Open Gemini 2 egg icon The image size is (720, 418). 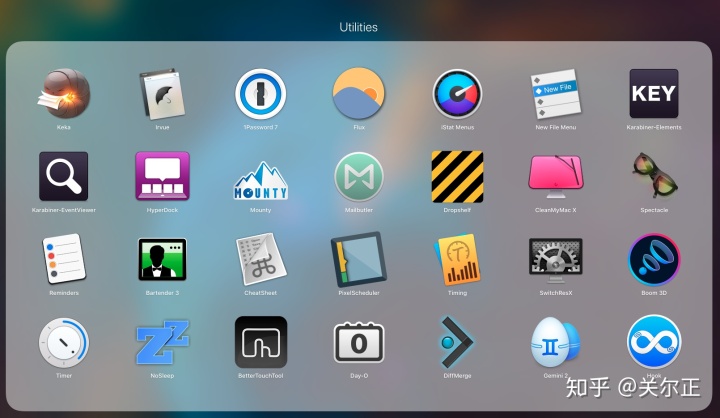pos(556,342)
